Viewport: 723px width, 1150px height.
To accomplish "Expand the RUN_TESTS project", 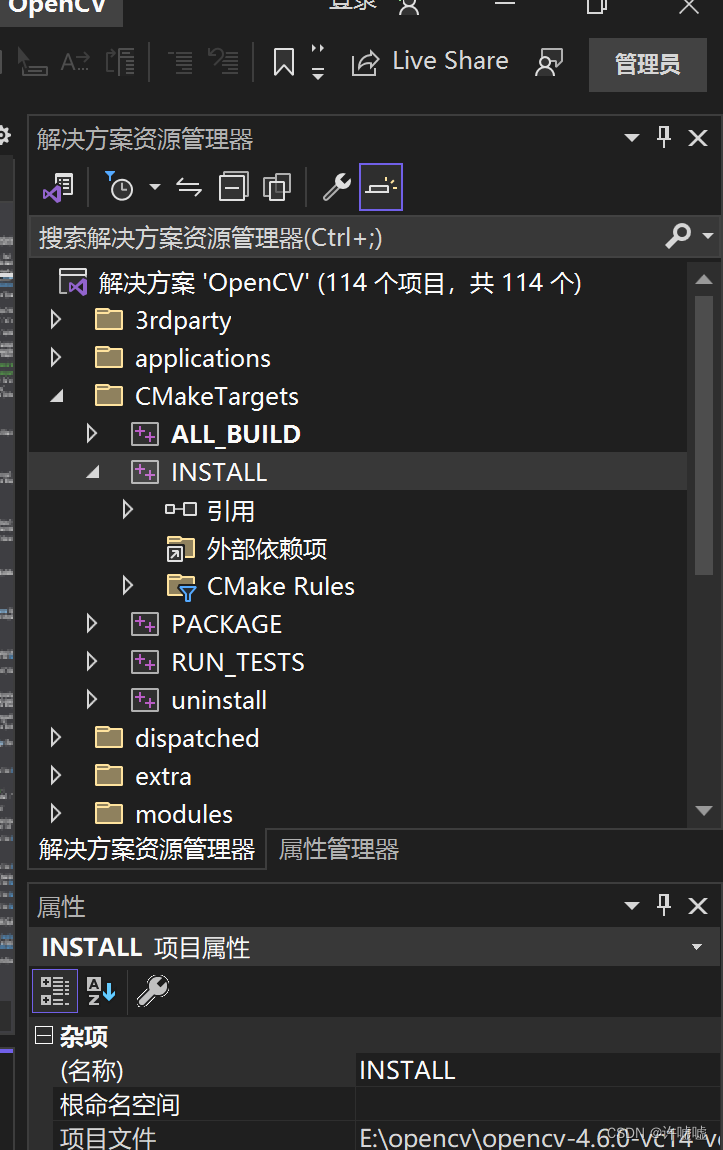I will (x=92, y=662).
